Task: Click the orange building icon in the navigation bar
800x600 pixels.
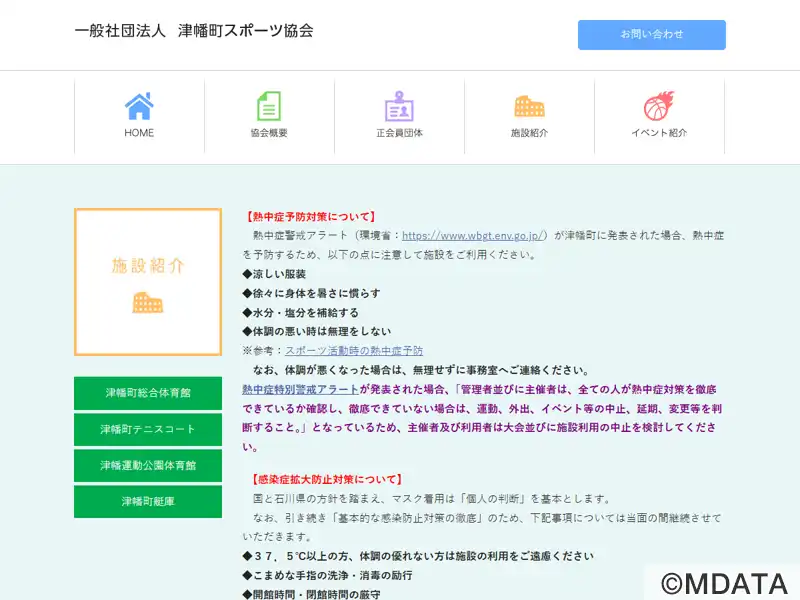Action: pos(529,106)
